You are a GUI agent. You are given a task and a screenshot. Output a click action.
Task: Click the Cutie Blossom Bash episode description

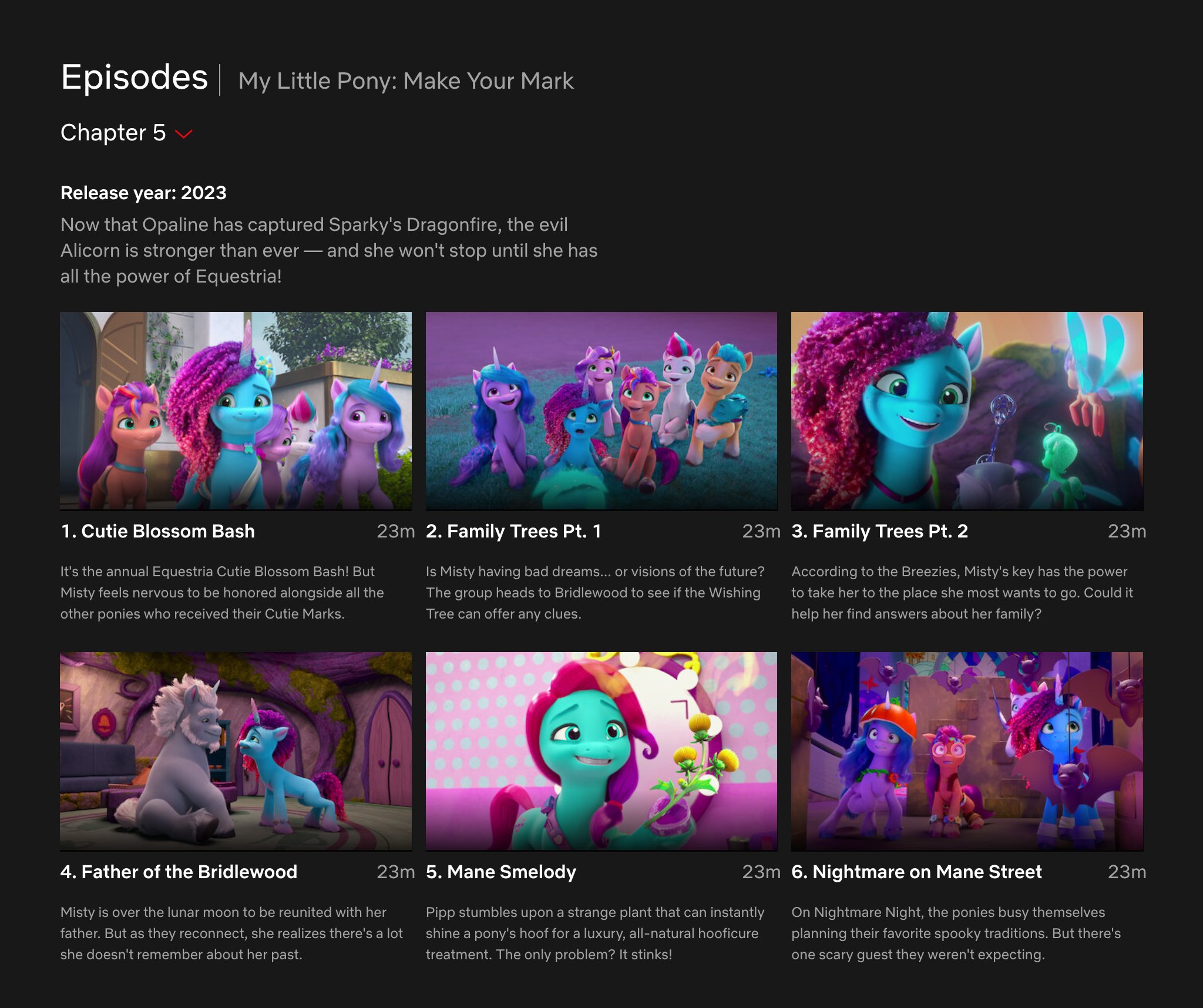pos(222,593)
